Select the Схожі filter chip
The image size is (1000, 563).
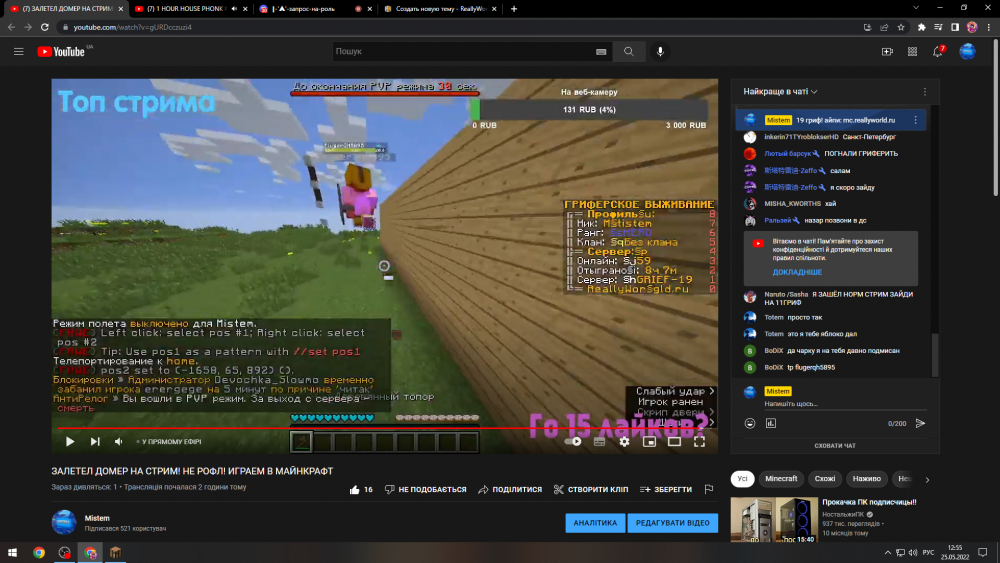pyautogui.click(x=825, y=479)
